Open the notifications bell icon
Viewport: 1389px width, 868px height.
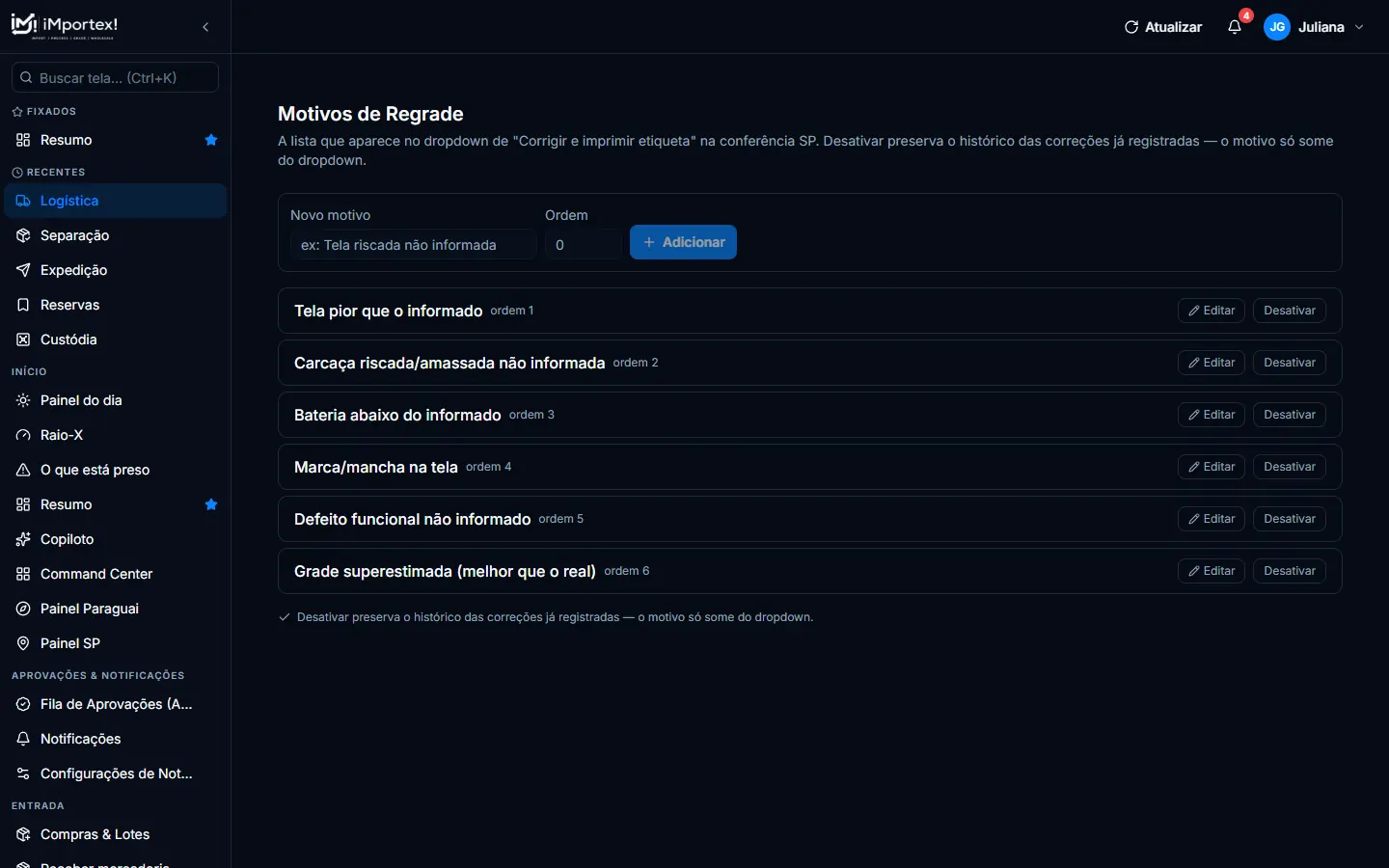tap(1235, 27)
